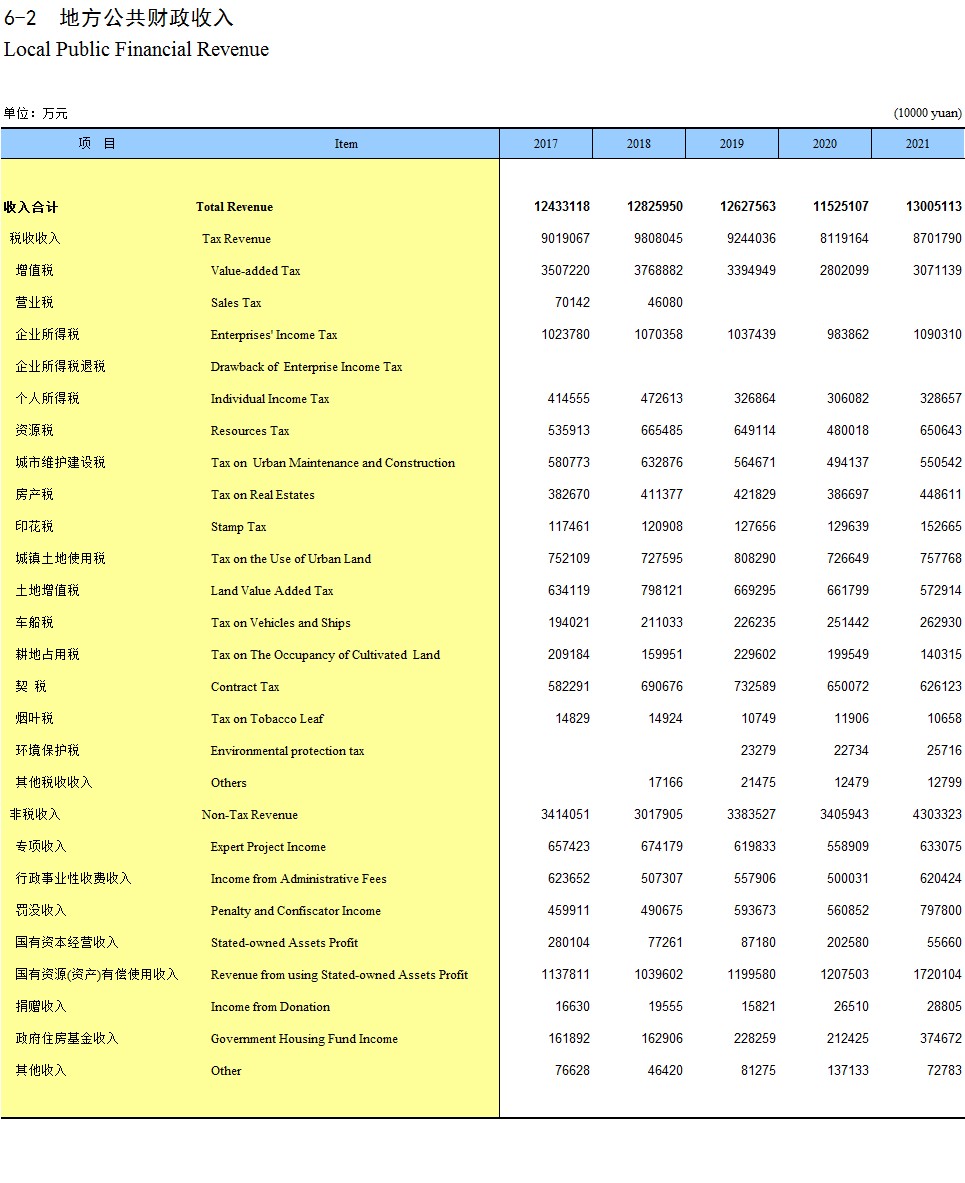Click the 企业所得税退税 row heading
The width and height of the screenshot is (965, 1183).
pyautogui.click(x=60, y=367)
